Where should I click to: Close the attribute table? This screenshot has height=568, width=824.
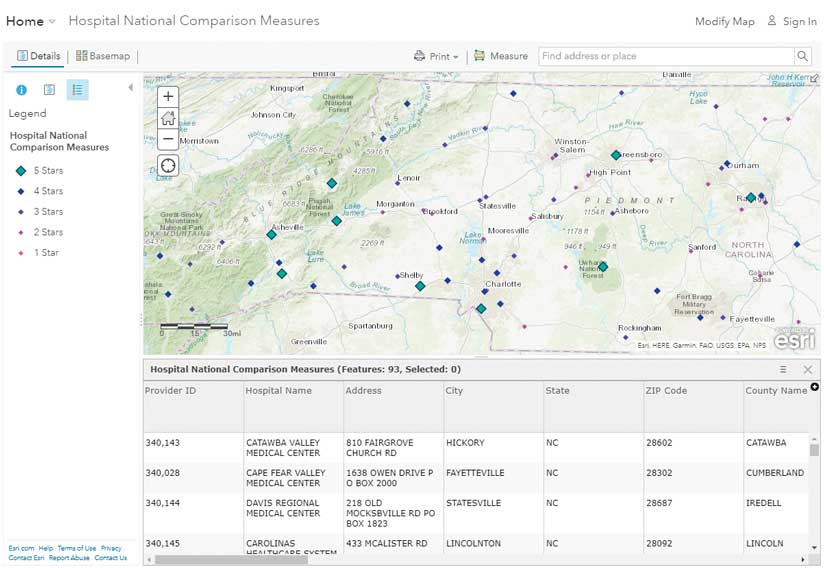pyautogui.click(x=808, y=369)
